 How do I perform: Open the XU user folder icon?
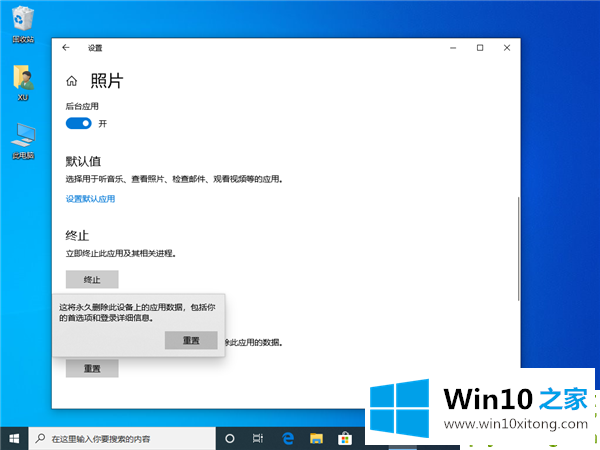(x=23, y=83)
